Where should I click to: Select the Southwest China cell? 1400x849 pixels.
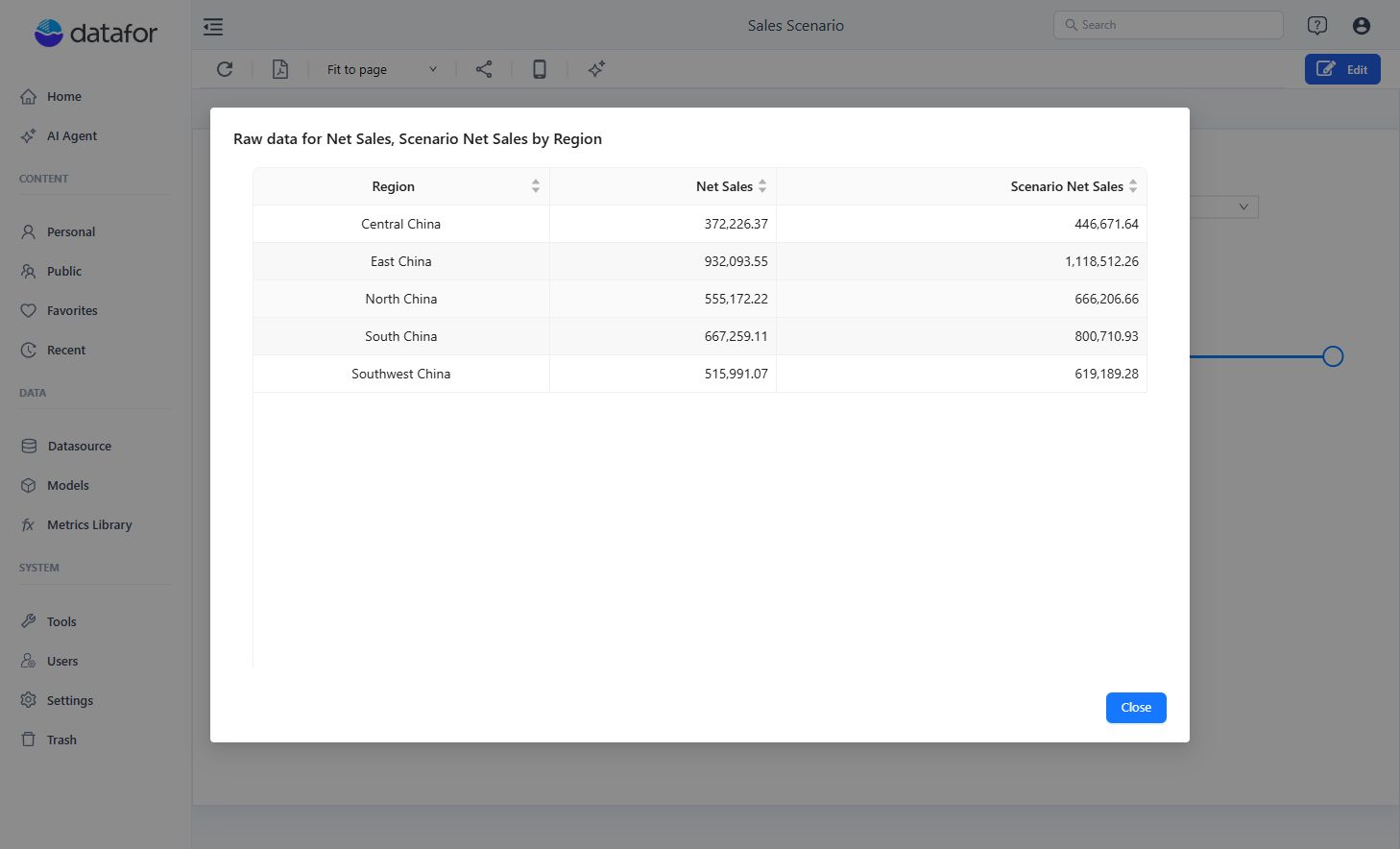(x=401, y=374)
